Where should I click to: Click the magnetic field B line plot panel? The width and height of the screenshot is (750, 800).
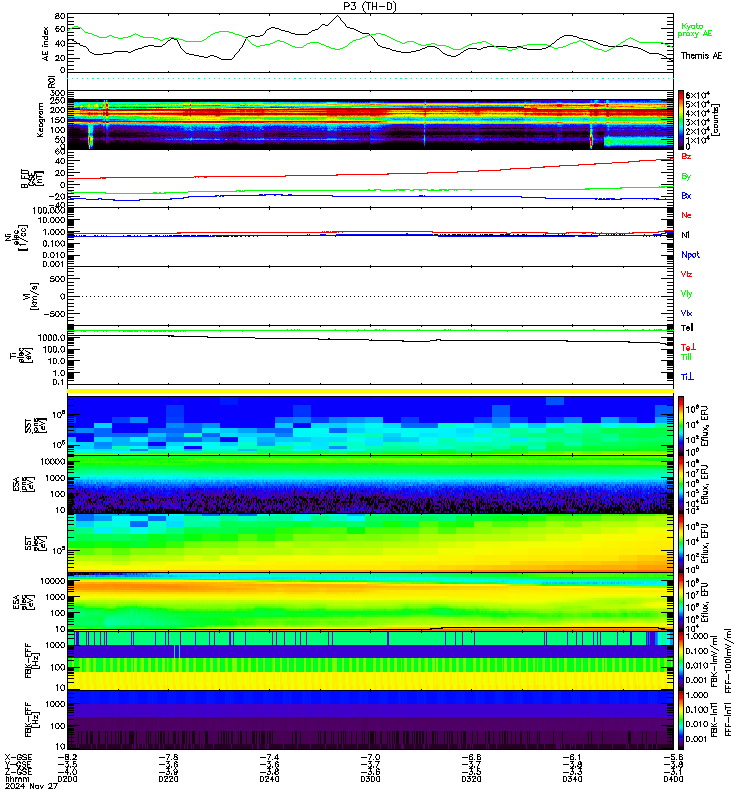pos(370,179)
